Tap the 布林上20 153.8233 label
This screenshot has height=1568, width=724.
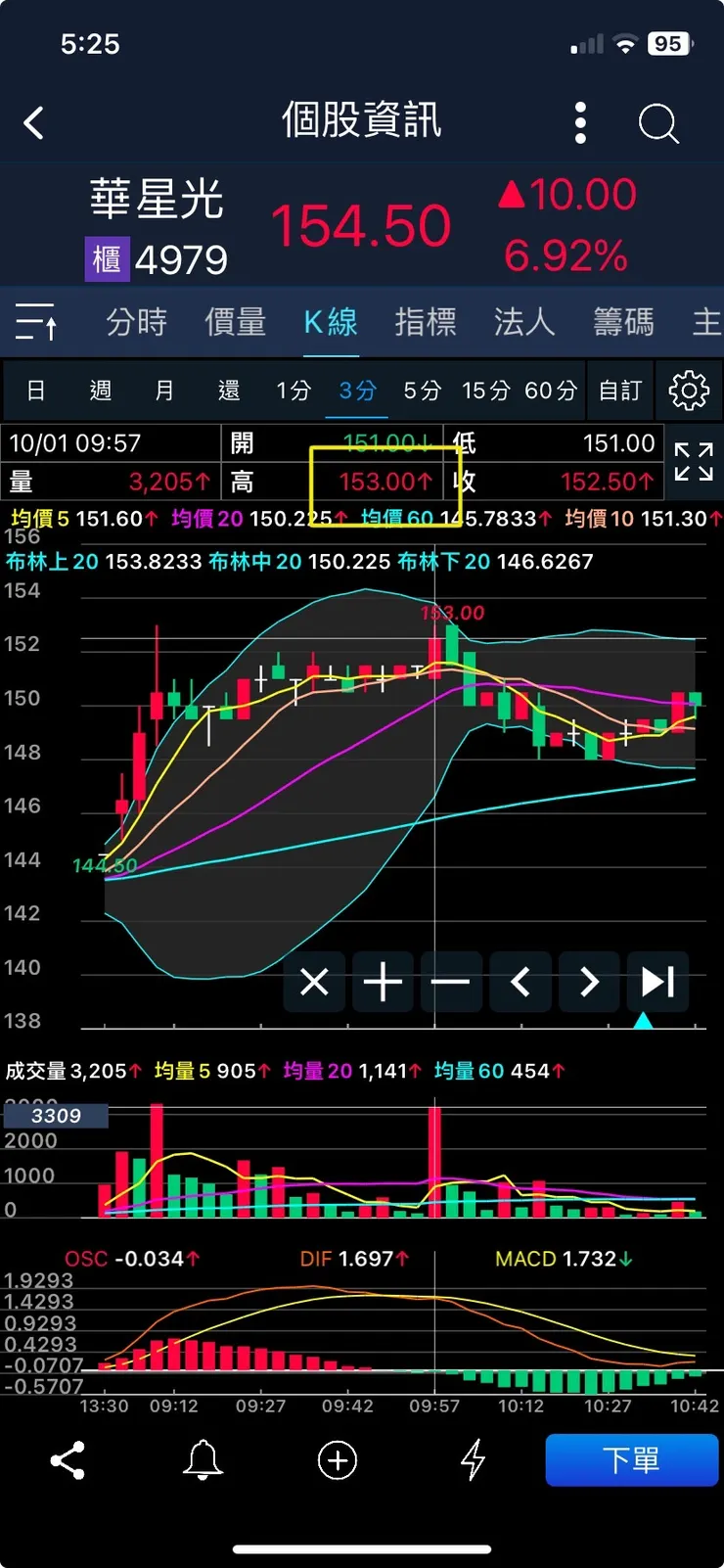104,562
